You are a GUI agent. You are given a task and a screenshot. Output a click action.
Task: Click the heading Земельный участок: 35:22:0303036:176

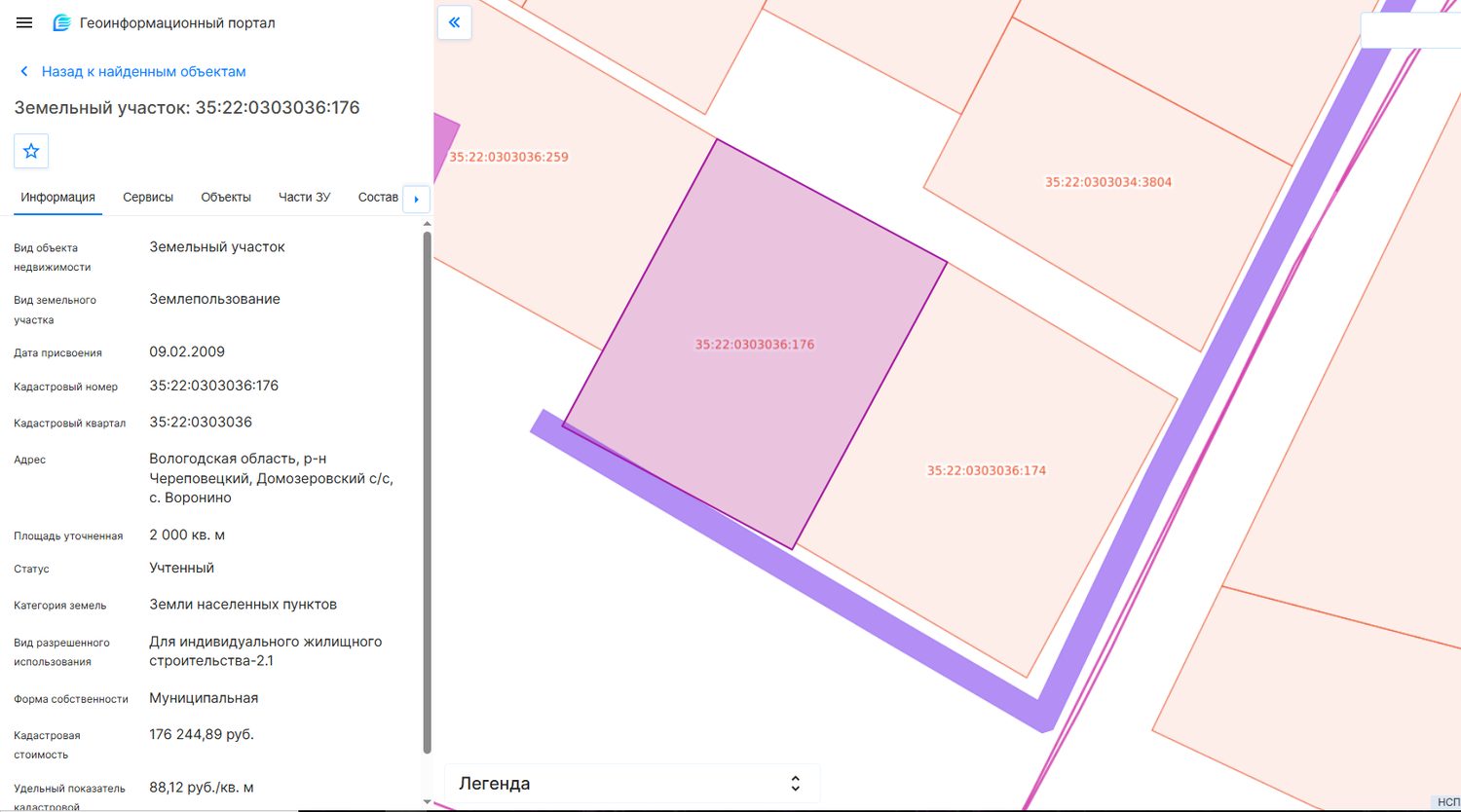click(187, 107)
